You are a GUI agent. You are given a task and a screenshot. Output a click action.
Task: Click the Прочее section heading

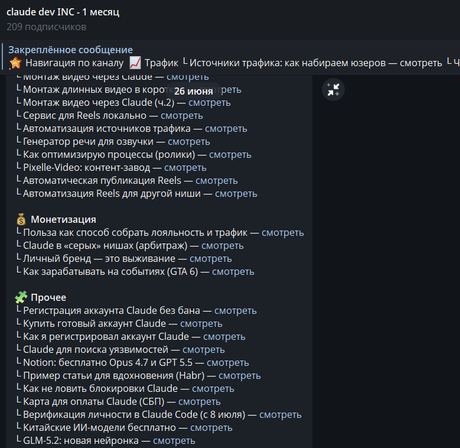48,297
